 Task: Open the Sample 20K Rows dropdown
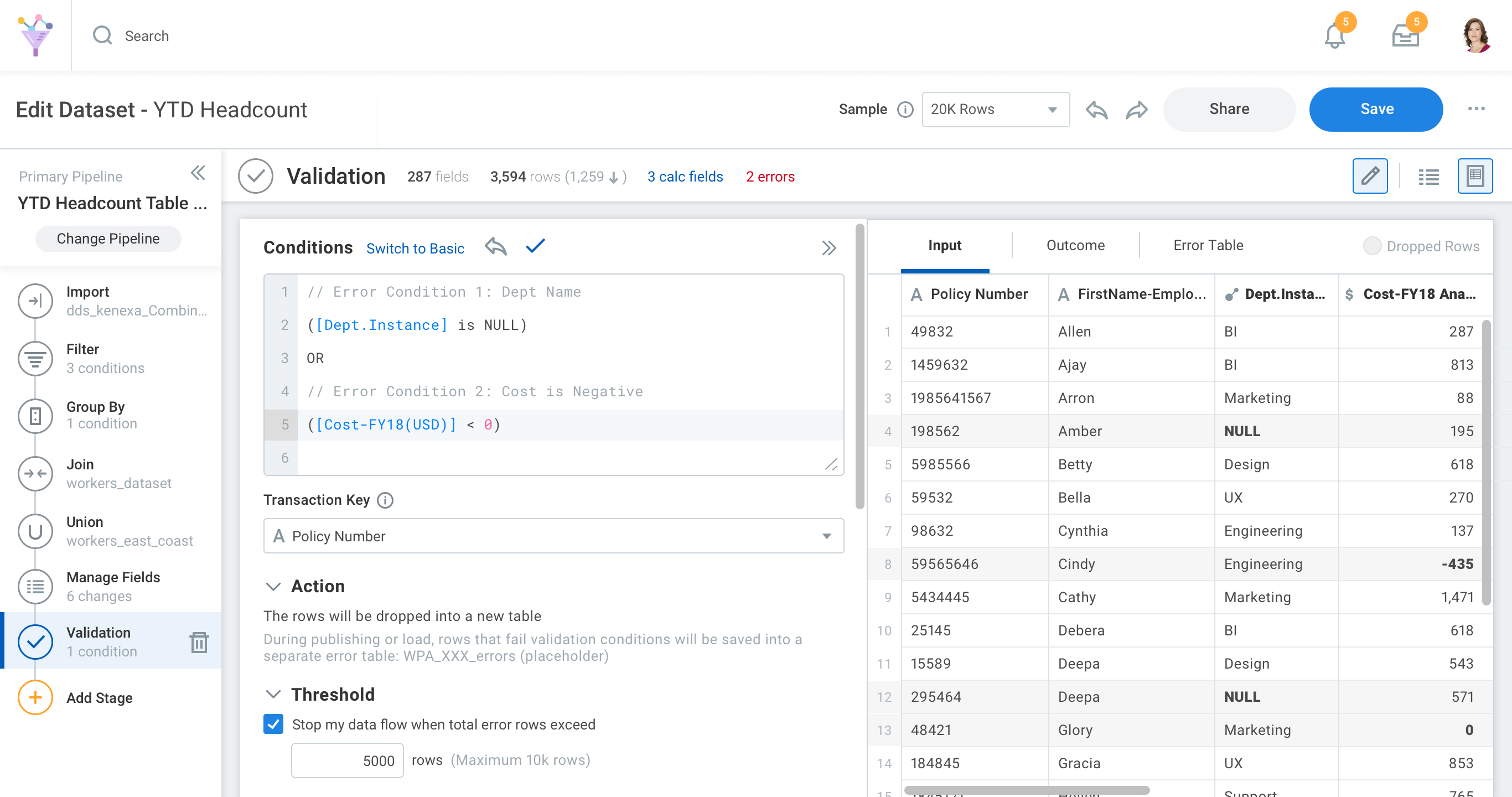995,109
